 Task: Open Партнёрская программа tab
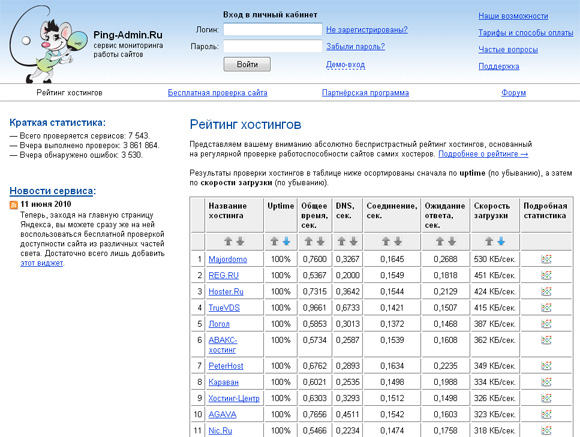tap(365, 93)
